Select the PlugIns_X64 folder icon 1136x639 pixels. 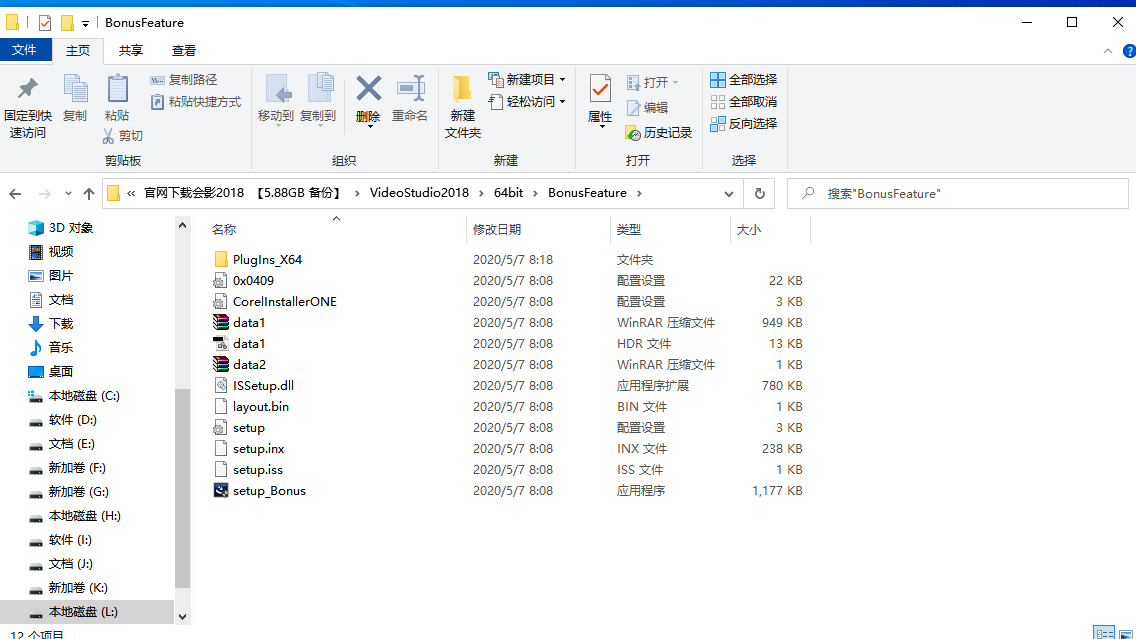[221, 259]
